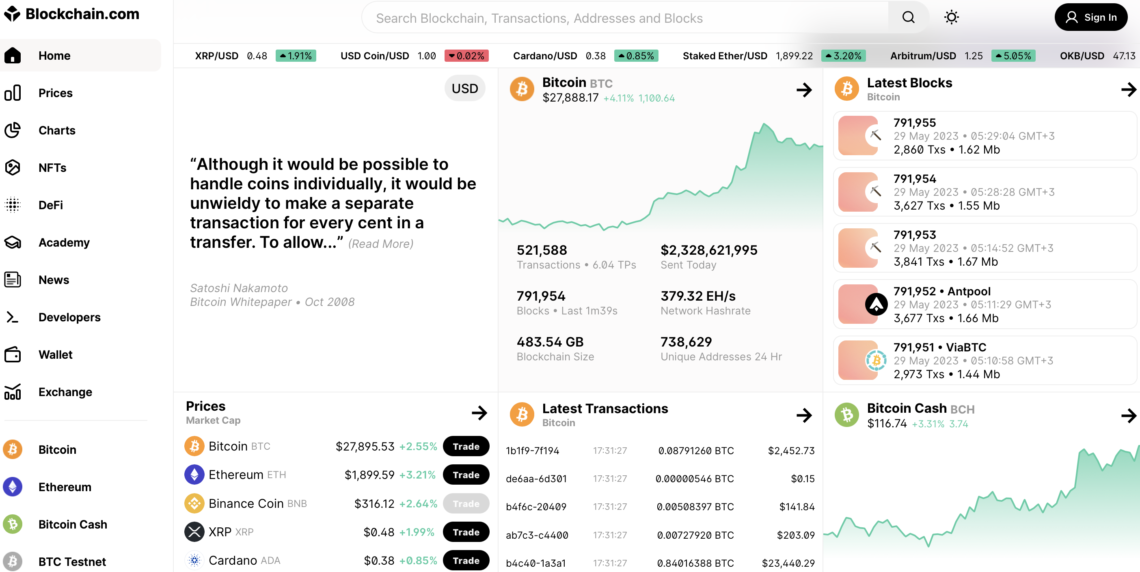Open Latest Blocks via arrow
This screenshot has width=1140, height=572.
pos(1128,90)
